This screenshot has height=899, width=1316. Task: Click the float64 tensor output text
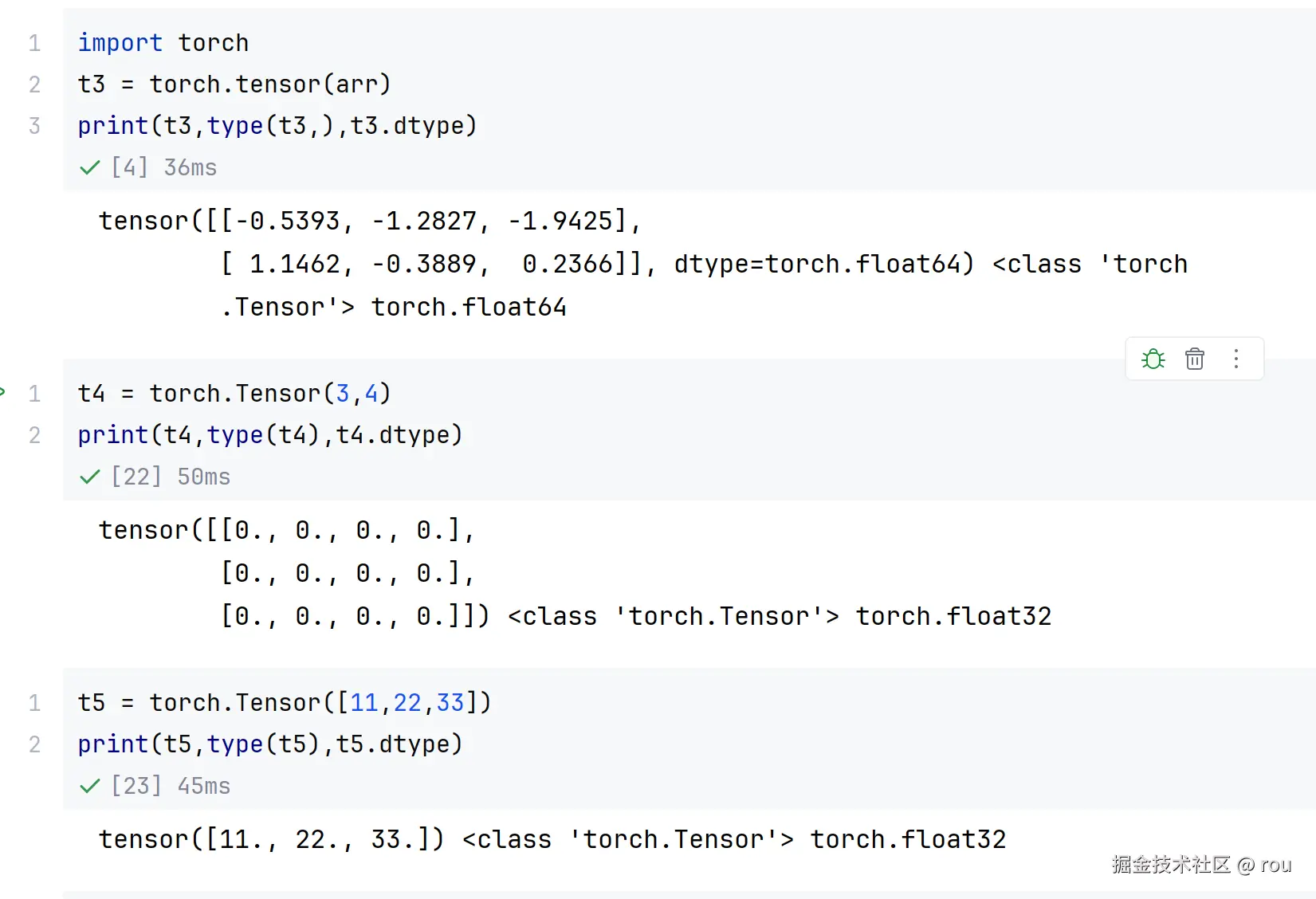tap(643, 264)
